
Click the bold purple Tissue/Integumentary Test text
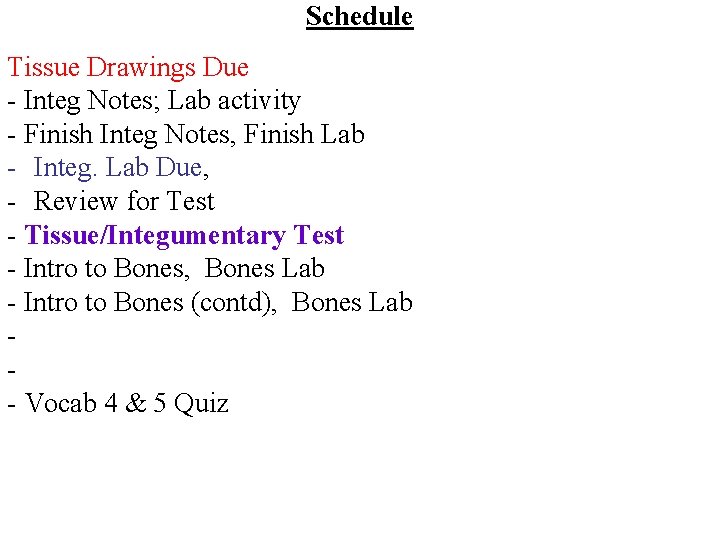tap(184, 236)
